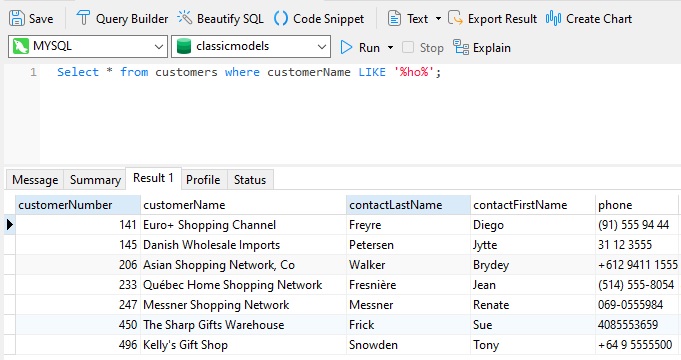Select cell 'The Sharp Gifts Warehouse'
This screenshot has width=681, height=360.
pyautogui.click(x=243, y=324)
